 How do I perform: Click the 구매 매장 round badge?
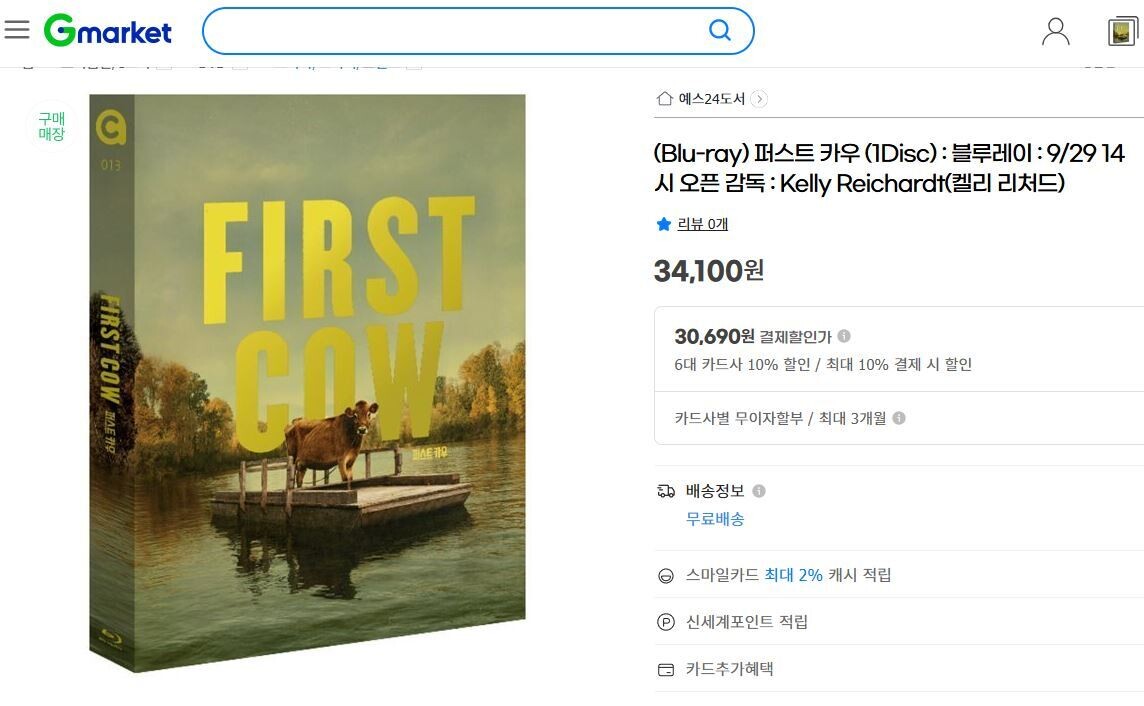pyautogui.click(x=51, y=127)
